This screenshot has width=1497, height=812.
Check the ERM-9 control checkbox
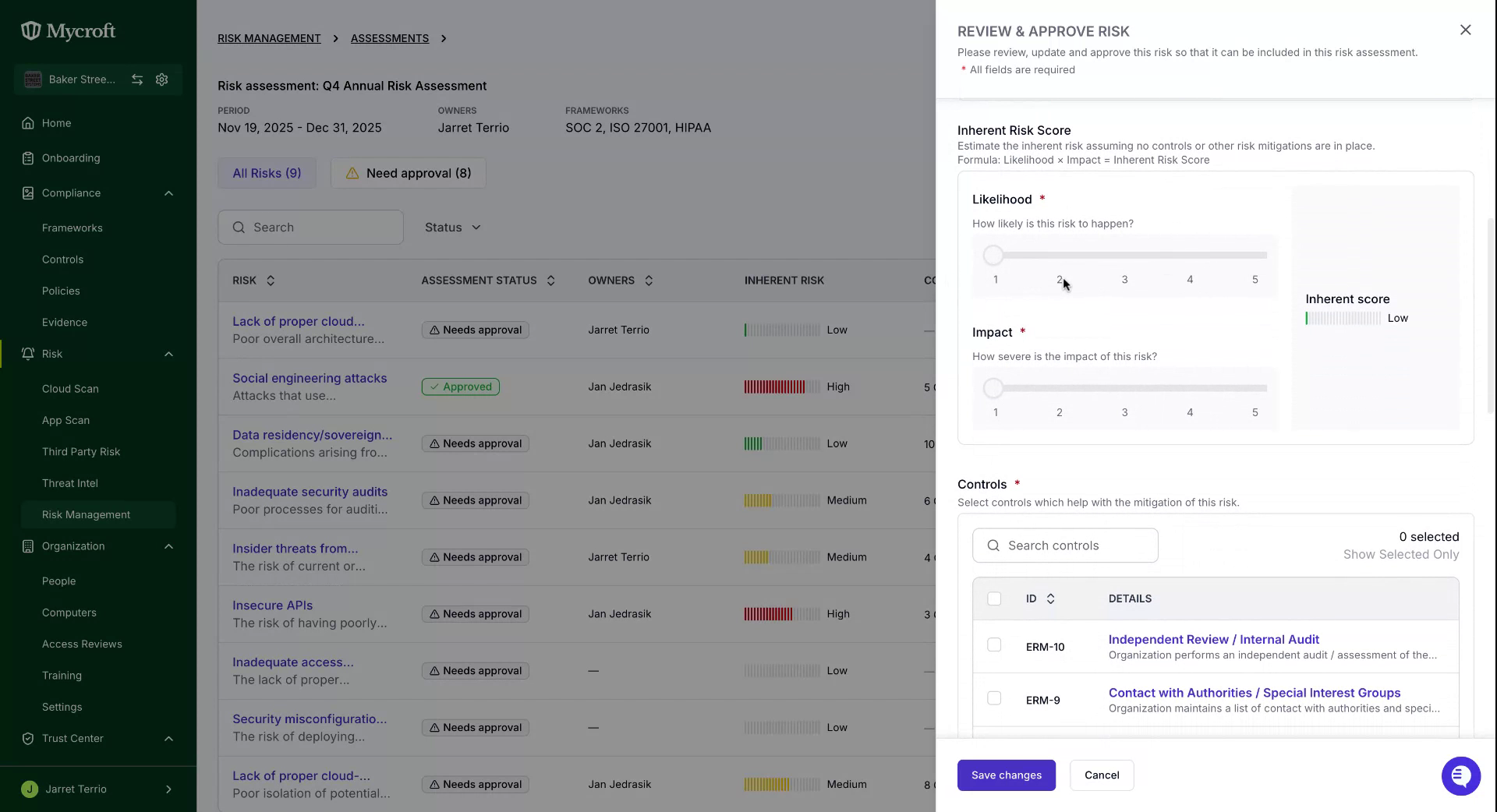coord(994,698)
